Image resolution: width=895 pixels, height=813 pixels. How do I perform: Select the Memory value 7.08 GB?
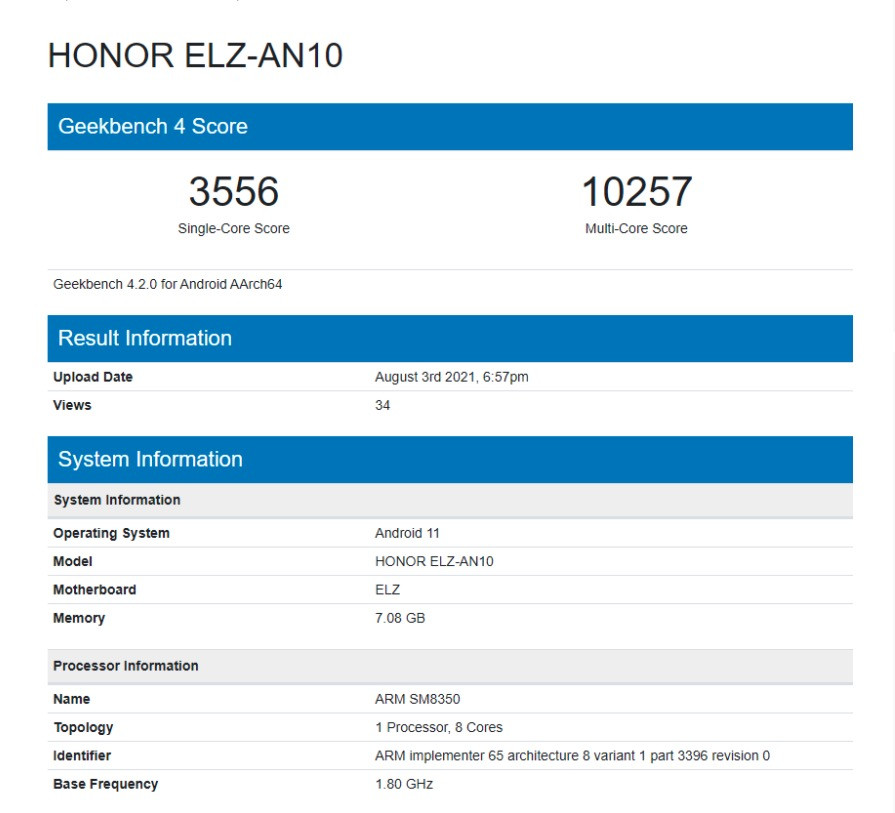(400, 618)
